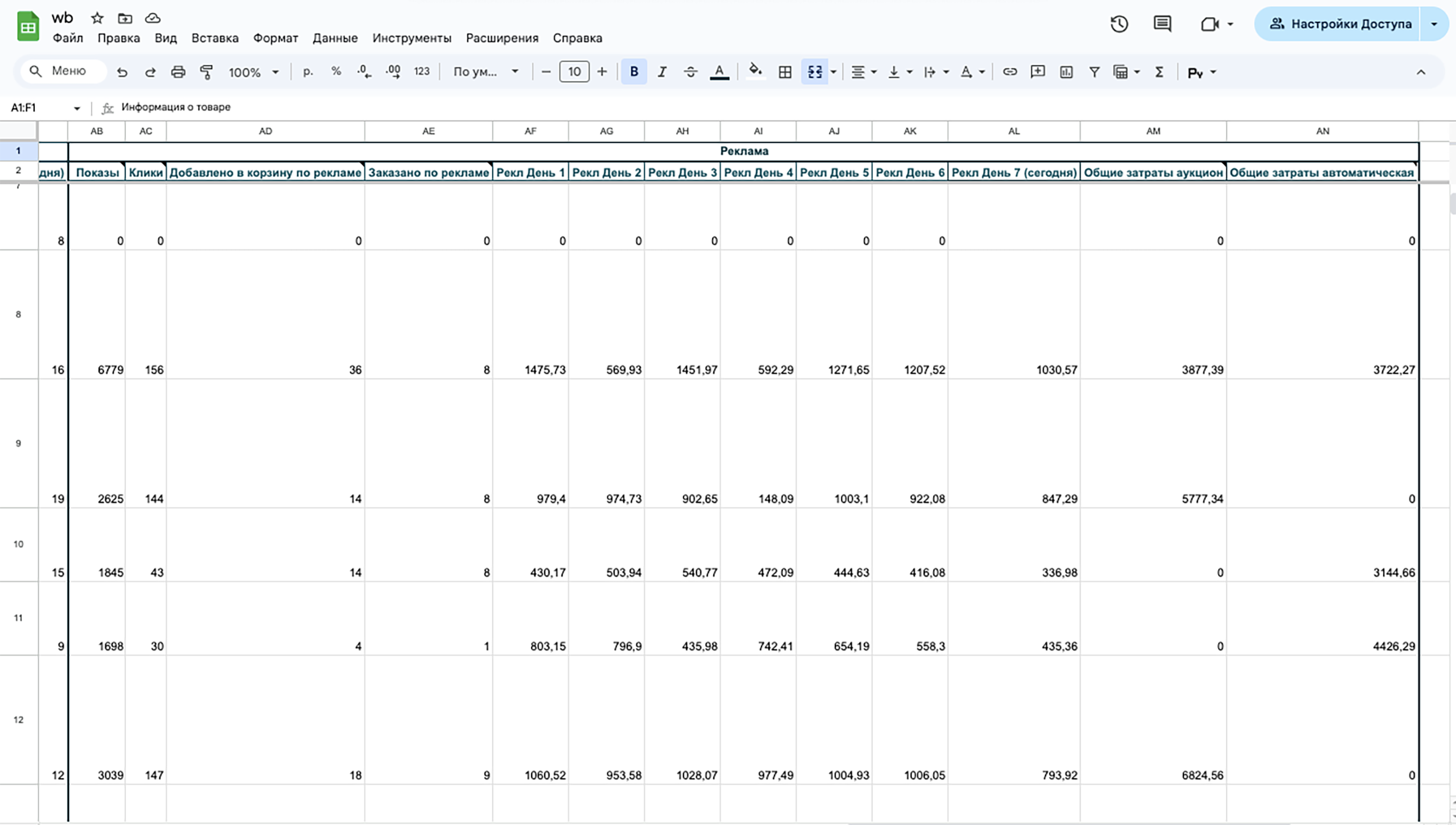Open the Расширения menu
The height and width of the screenshot is (825, 1456).
tap(501, 38)
